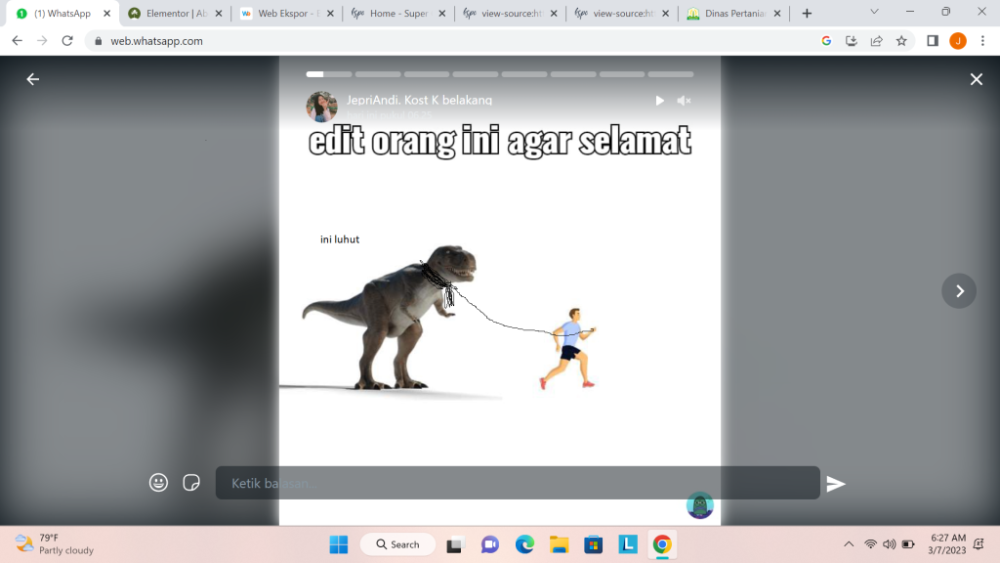This screenshot has width=1000, height=563.
Task: Go back from the status viewer
Action: [x=33, y=79]
